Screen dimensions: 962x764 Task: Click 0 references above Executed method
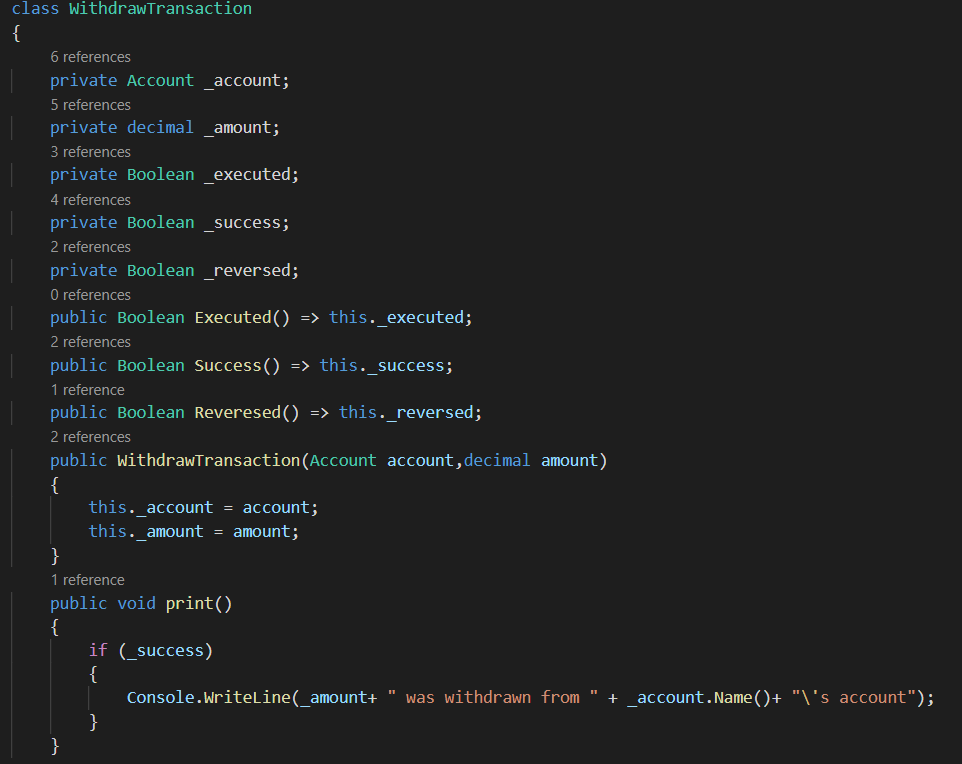click(90, 294)
